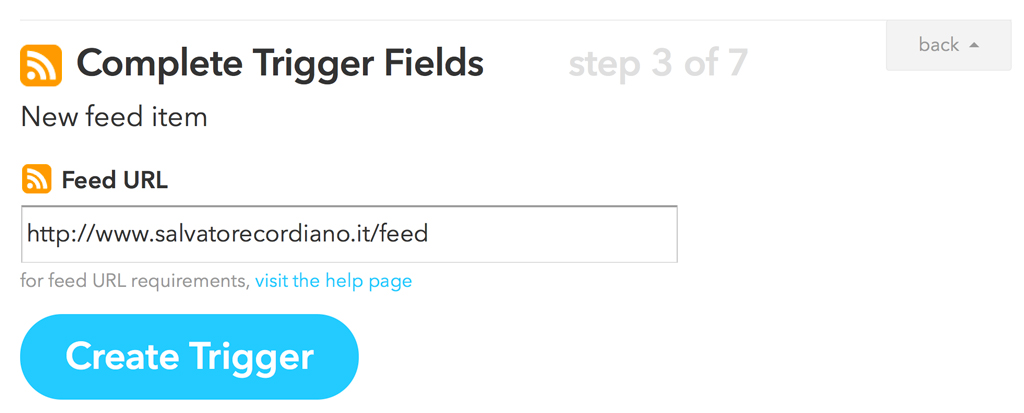Click the 'for feed URL requirements' hint text

[x=135, y=282]
